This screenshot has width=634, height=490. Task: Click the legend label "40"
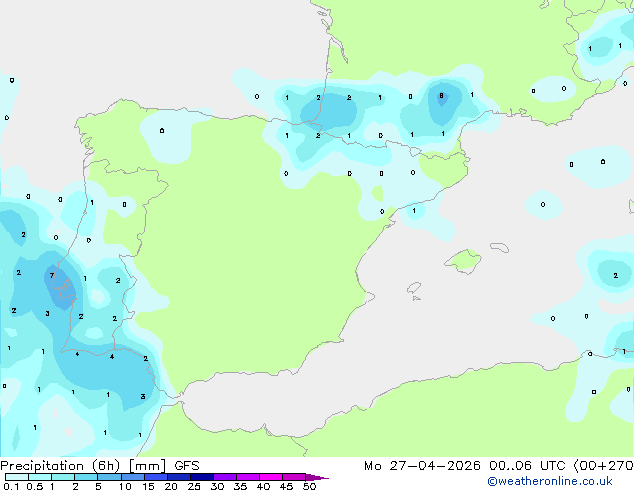point(263,486)
